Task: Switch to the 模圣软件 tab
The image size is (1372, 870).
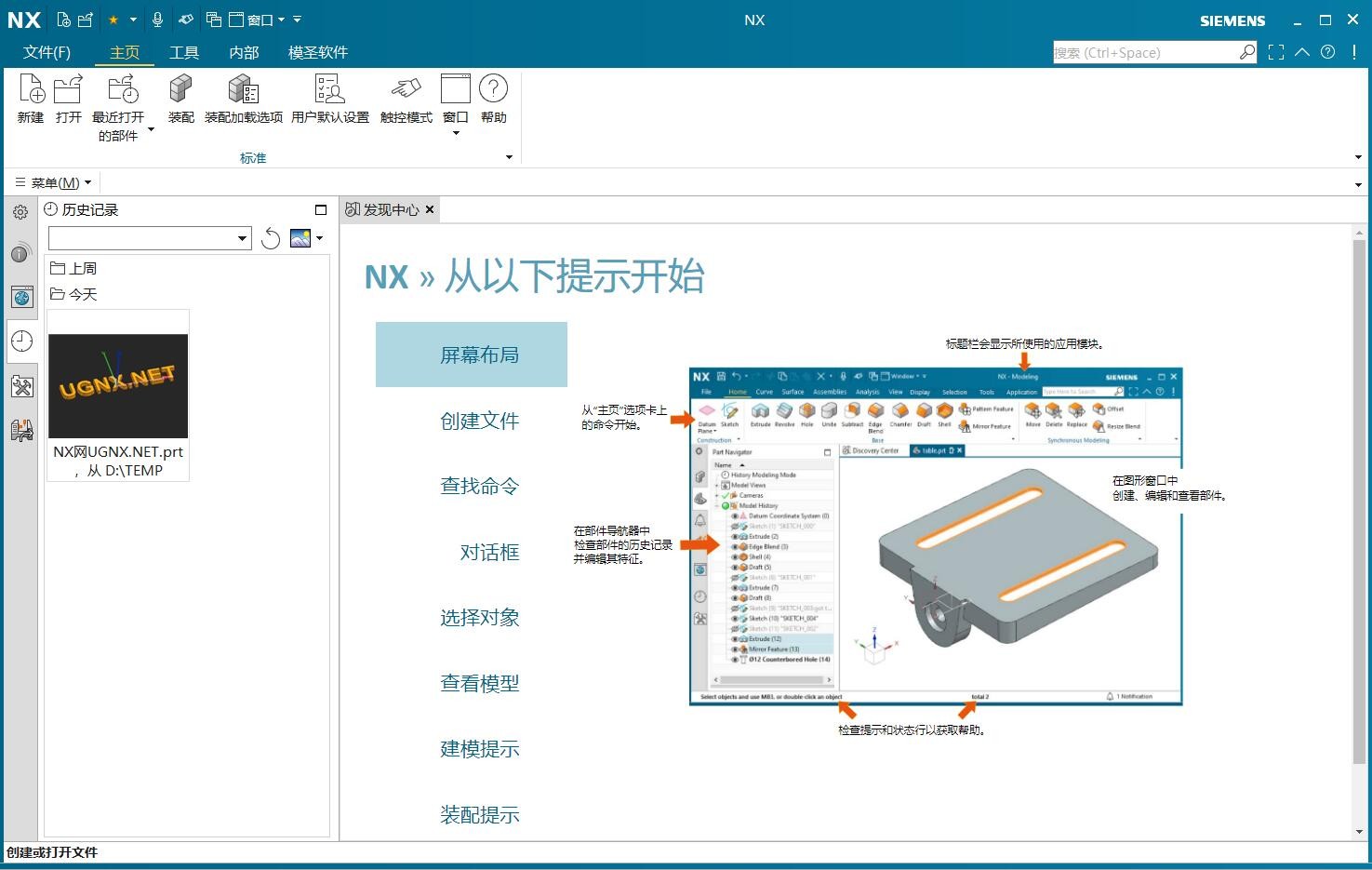Action: tap(318, 52)
